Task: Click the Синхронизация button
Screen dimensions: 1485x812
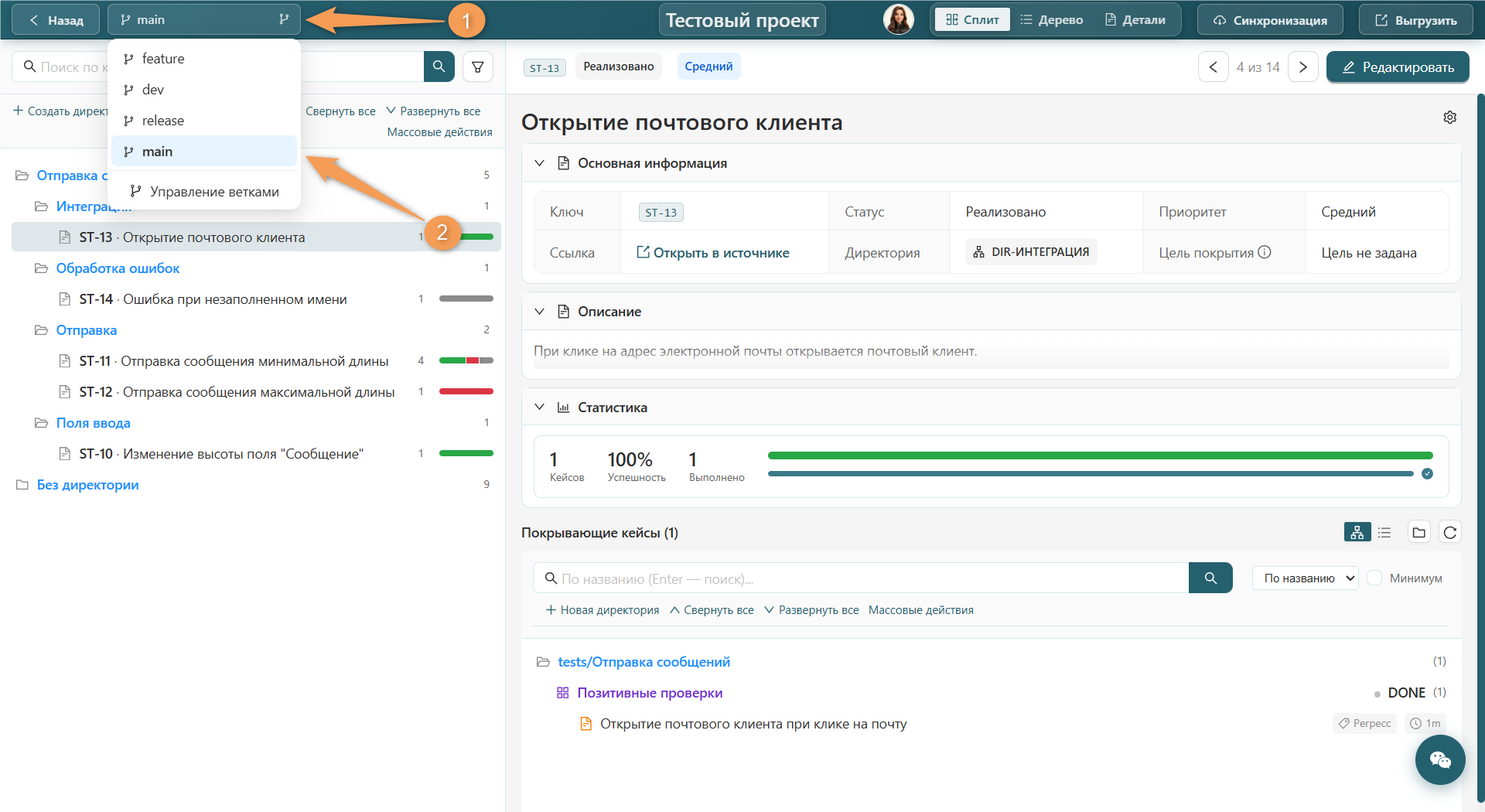Action: coord(1270,19)
